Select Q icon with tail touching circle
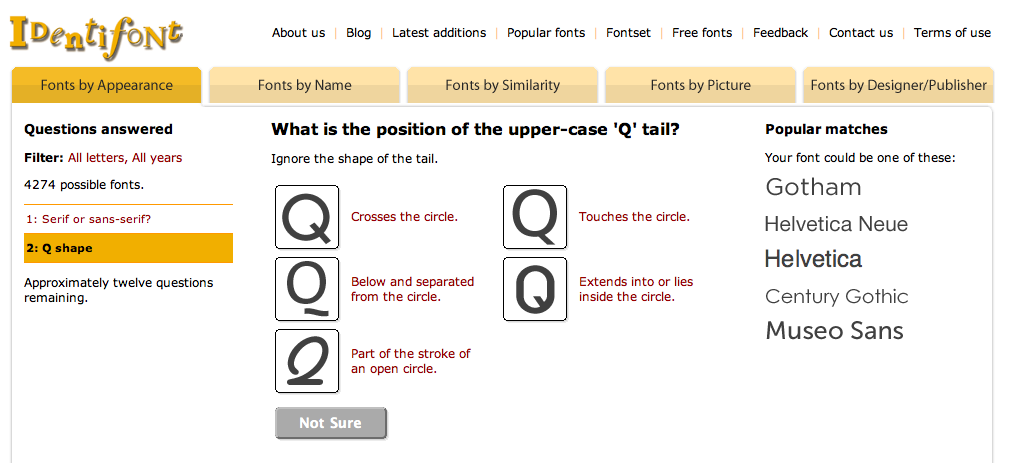This screenshot has width=1013, height=463. tap(535, 217)
